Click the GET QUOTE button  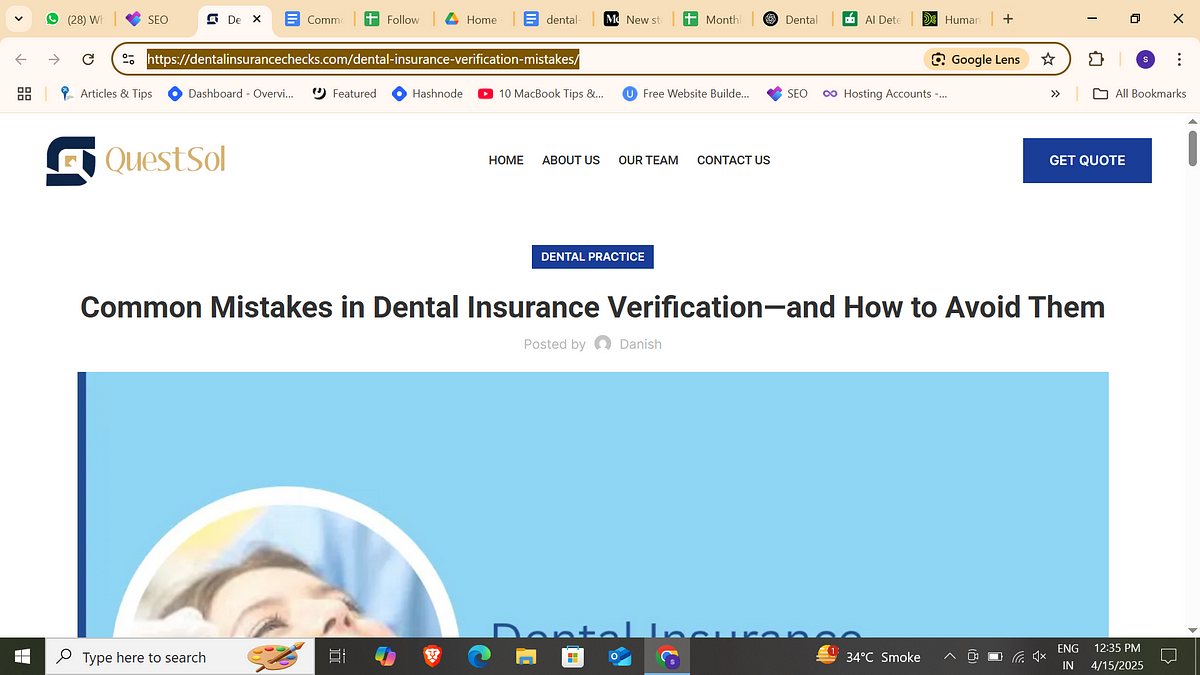[x=1087, y=160]
